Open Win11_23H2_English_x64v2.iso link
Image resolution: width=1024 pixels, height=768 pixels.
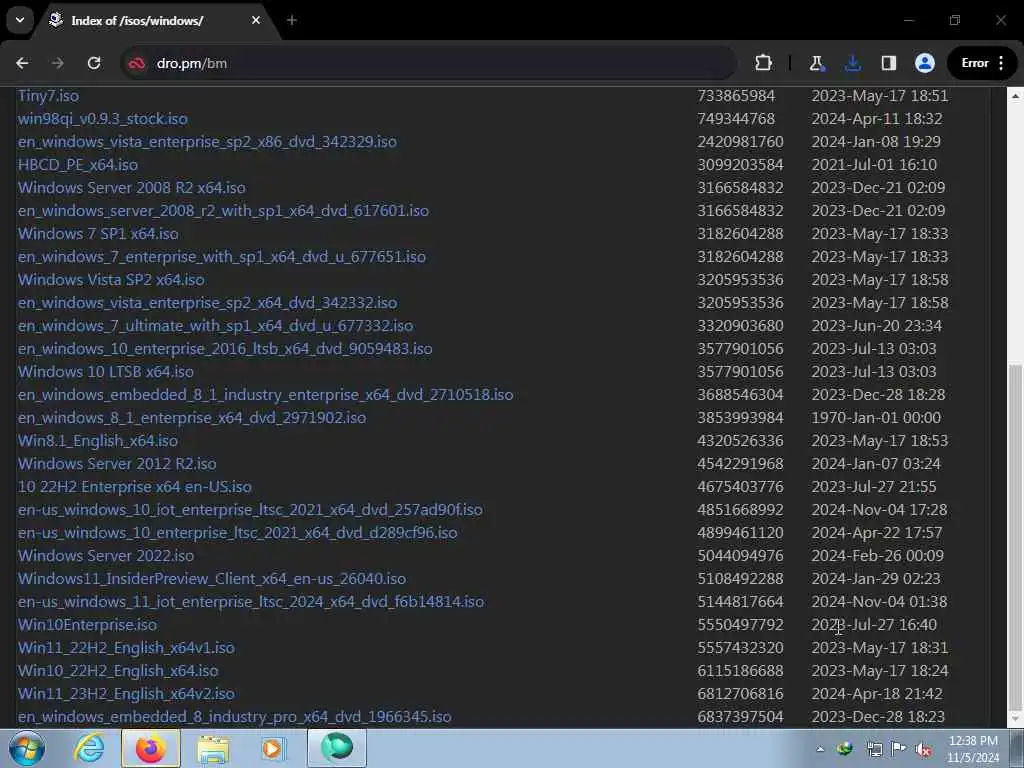pos(126,694)
